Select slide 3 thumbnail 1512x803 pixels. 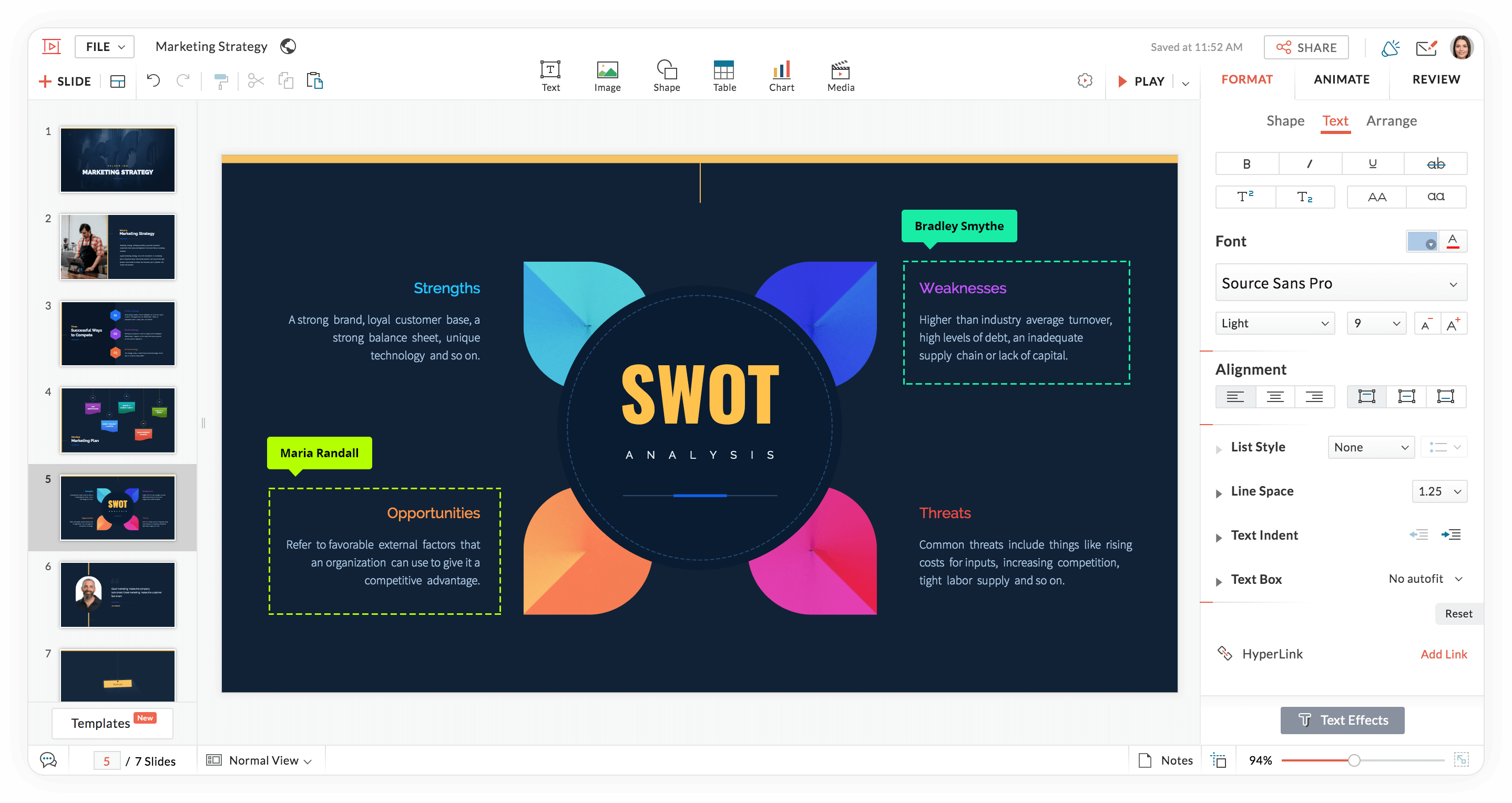pos(117,334)
